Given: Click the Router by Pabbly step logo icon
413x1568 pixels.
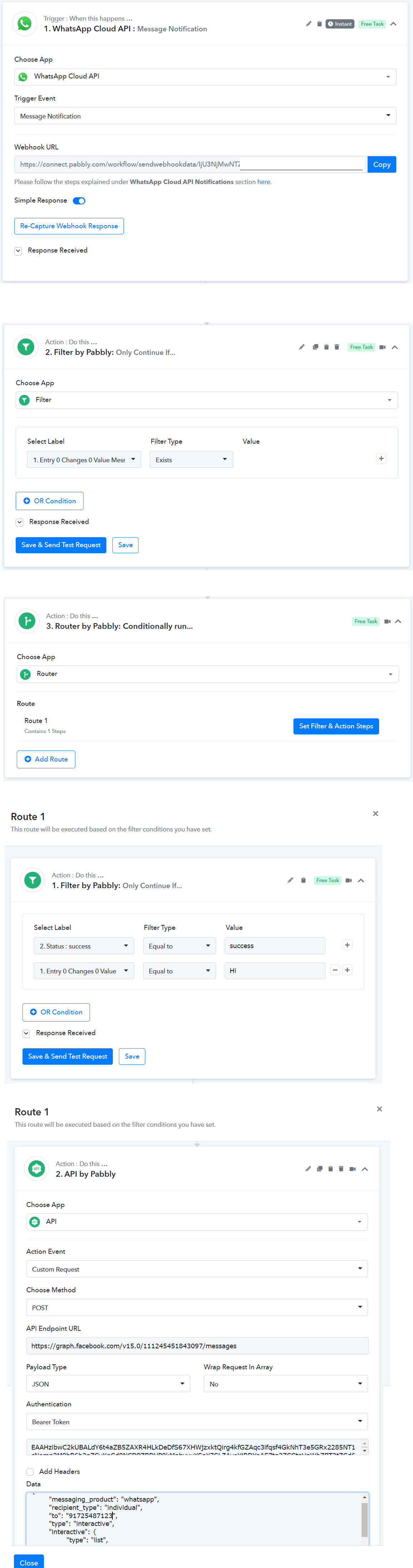Looking at the screenshot, I should [27, 621].
